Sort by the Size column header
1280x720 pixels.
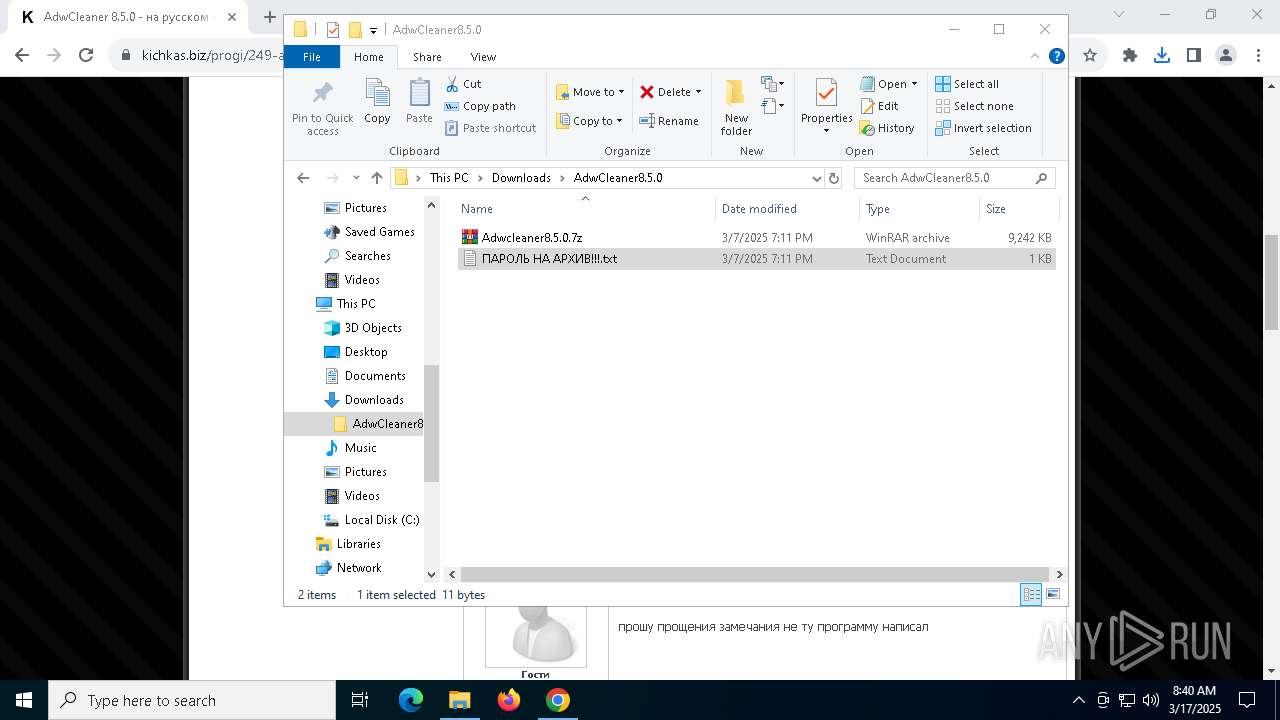coord(1018,208)
